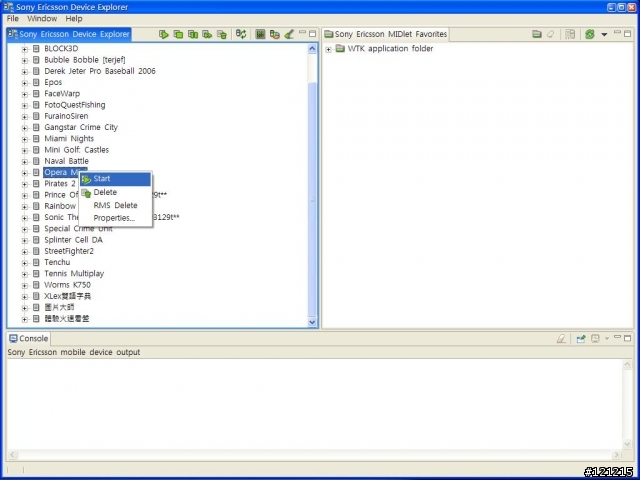The width and height of the screenshot is (640, 480).
Task: Select the Sony Ericsson Device Explorer tab
Action: tap(69, 34)
